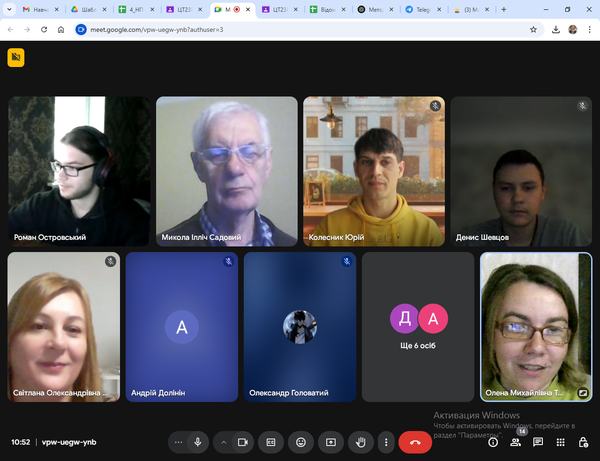Open the in-call chat panel
Screen dimensions: 600x461
pos(538,442)
